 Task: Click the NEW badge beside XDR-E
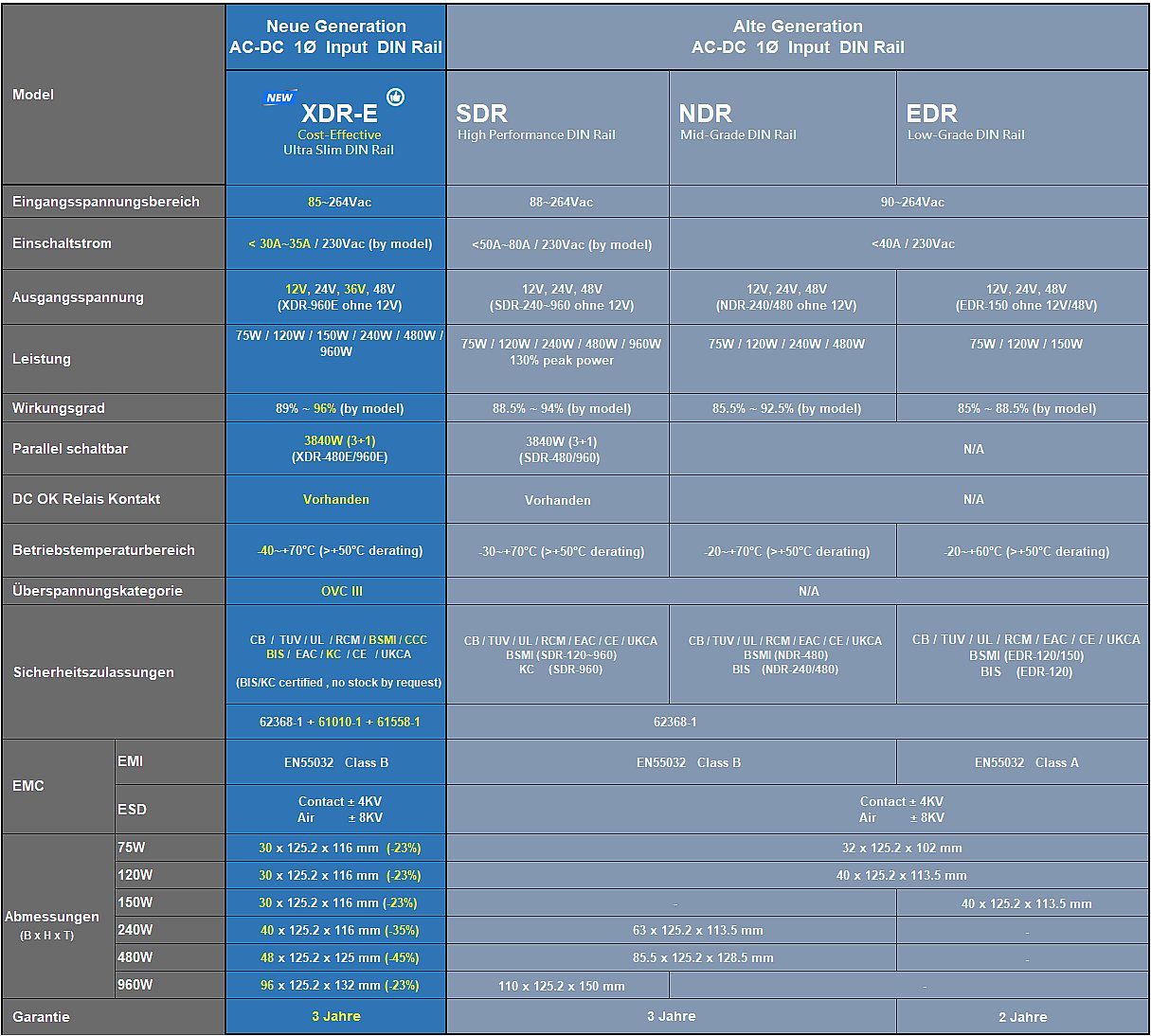point(279,98)
